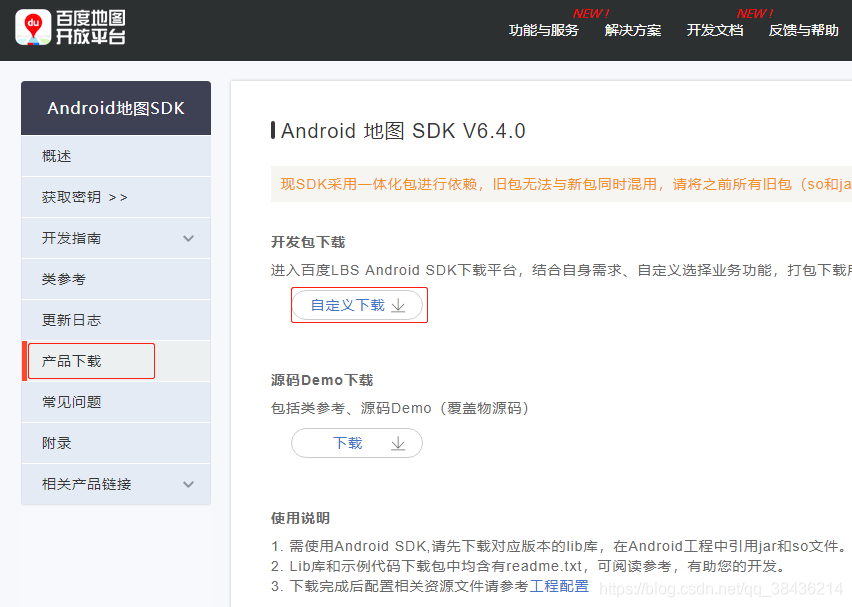Click download arrow icon in 自定义下载 button
This screenshot has height=607, width=852.
(398, 306)
